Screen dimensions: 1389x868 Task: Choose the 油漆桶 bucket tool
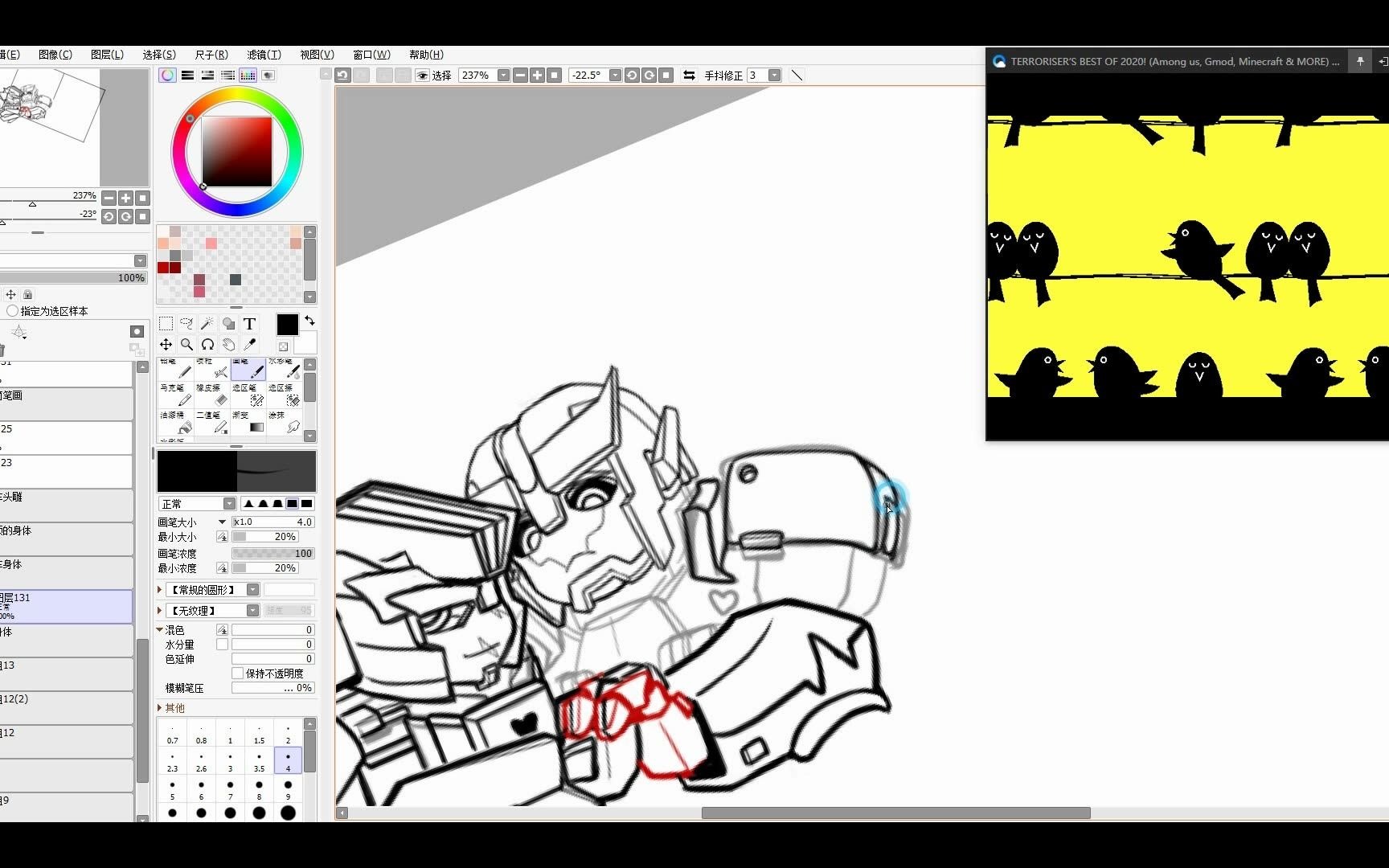pos(176,422)
